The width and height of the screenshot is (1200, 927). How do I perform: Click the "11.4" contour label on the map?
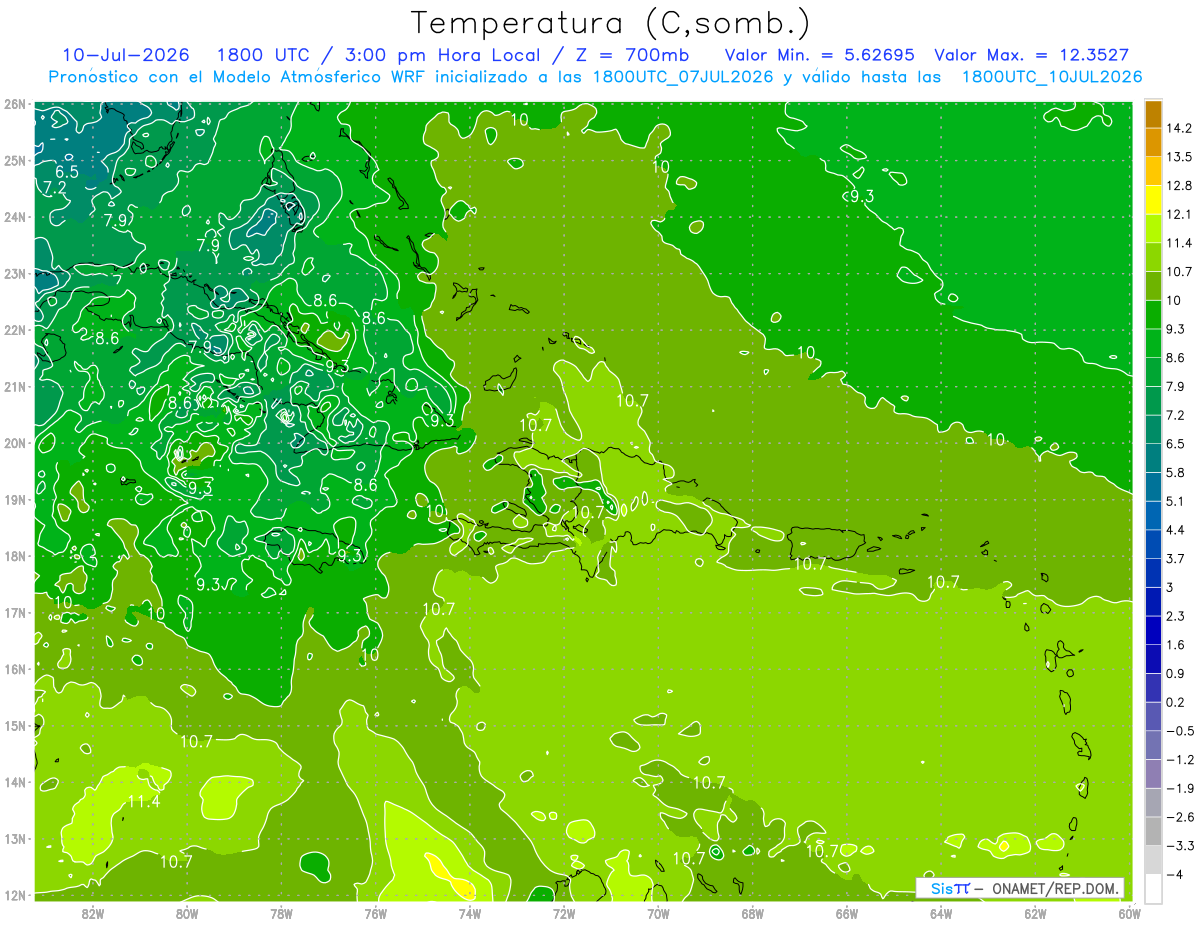(143, 801)
